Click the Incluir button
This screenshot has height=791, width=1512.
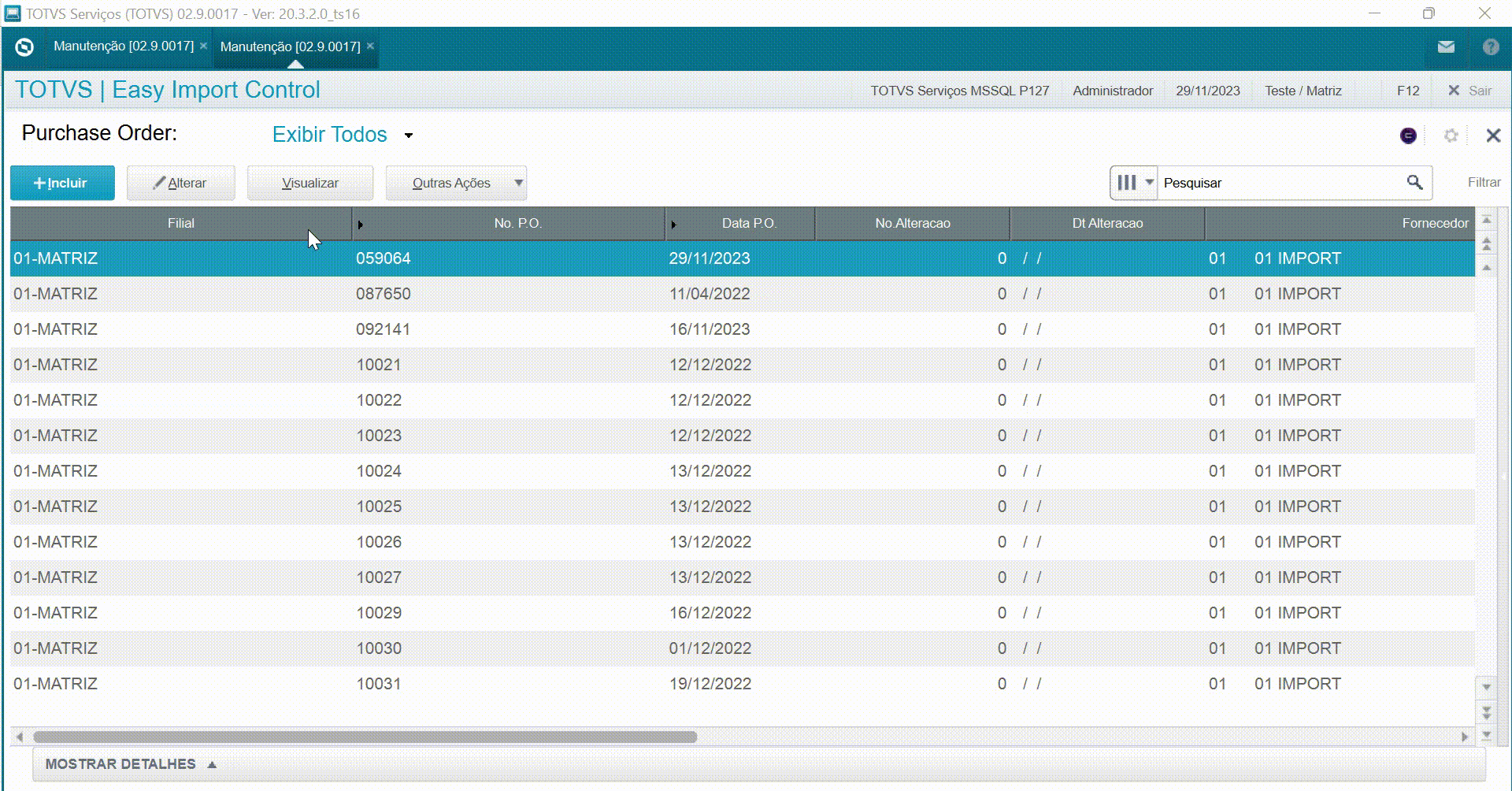(62, 183)
